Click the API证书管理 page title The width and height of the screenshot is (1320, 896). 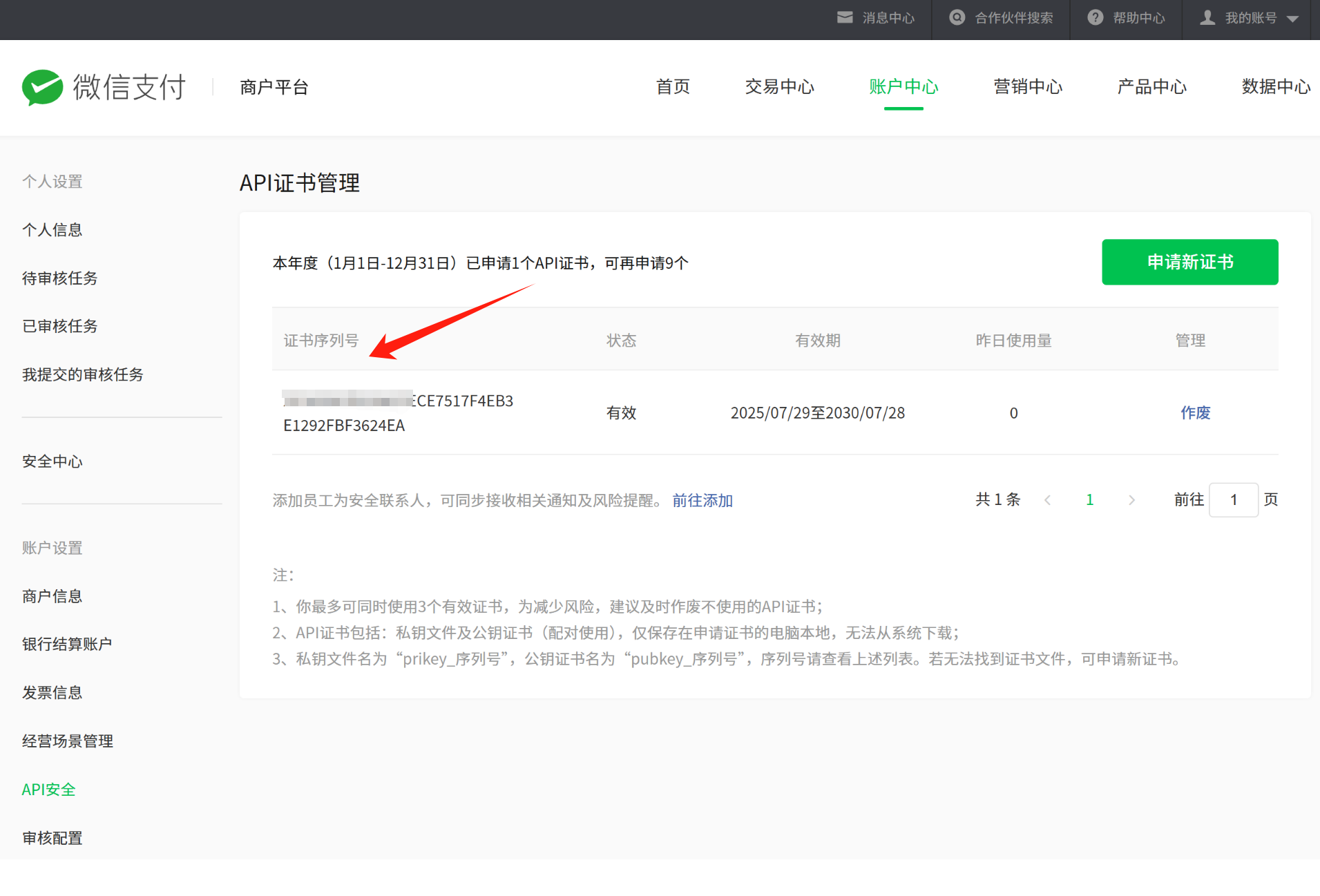point(299,183)
